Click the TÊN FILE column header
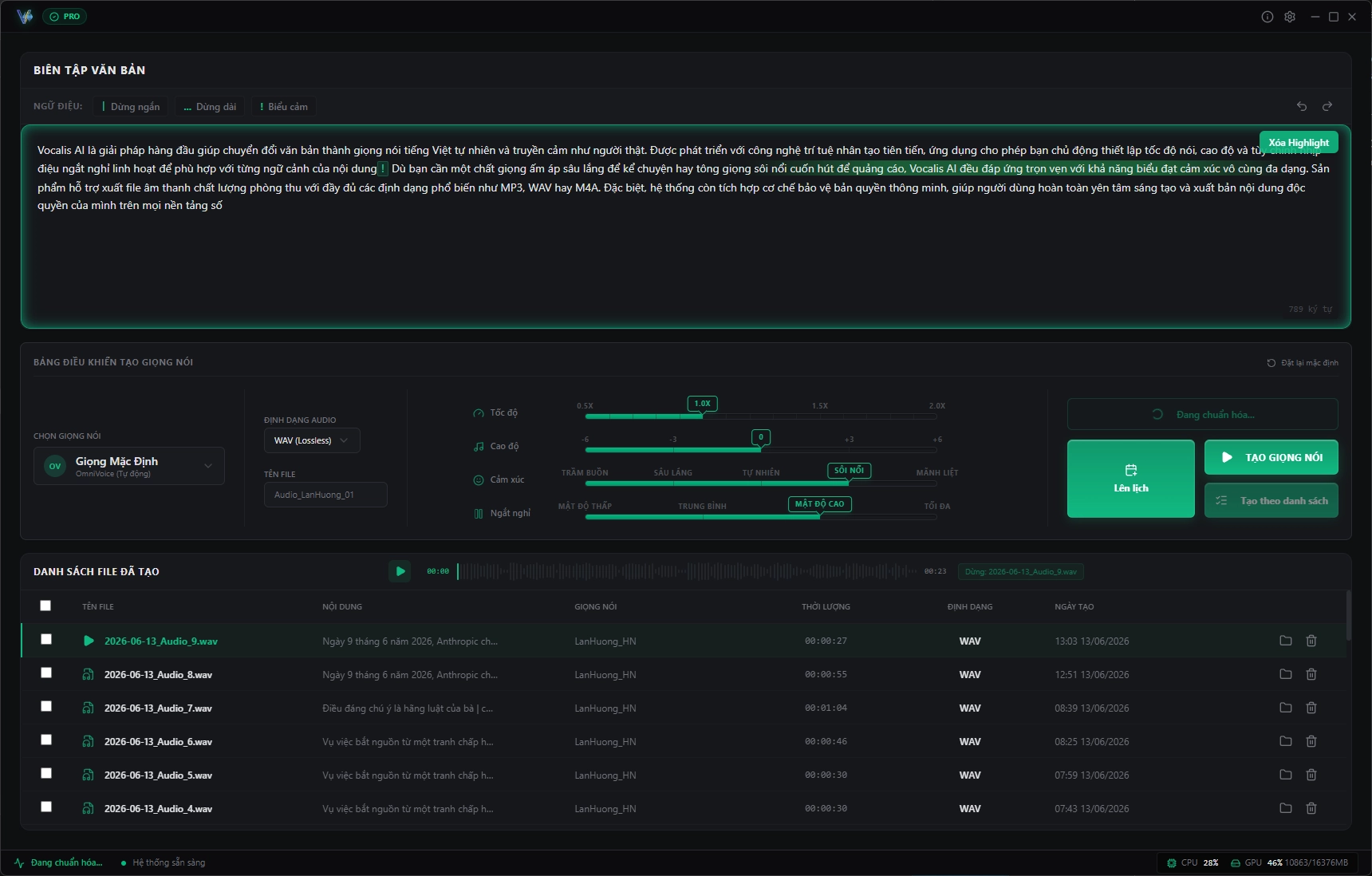Viewport: 1372px width, 876px height. coord(98,607)
